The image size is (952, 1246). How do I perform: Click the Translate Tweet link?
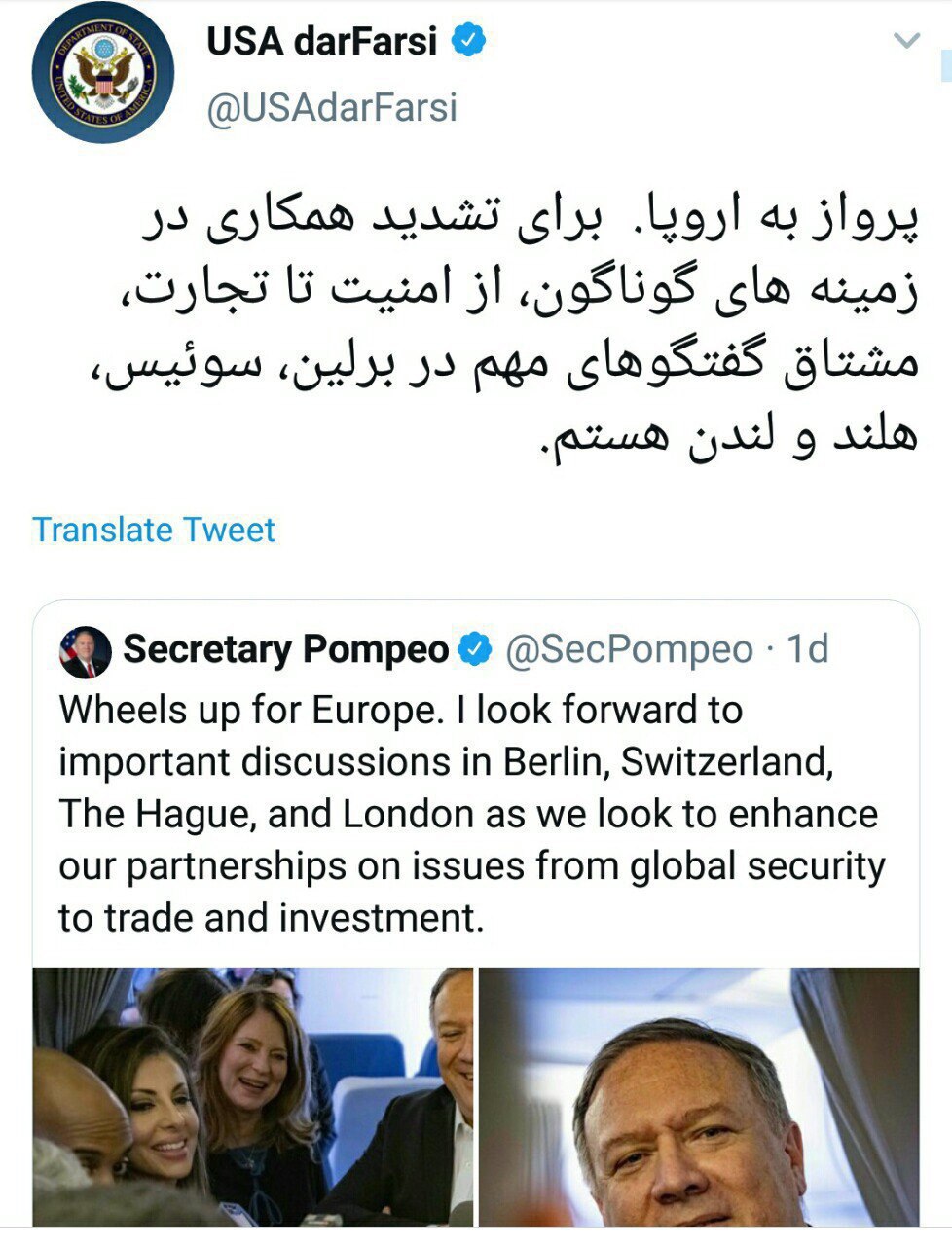tap(154, 530)
